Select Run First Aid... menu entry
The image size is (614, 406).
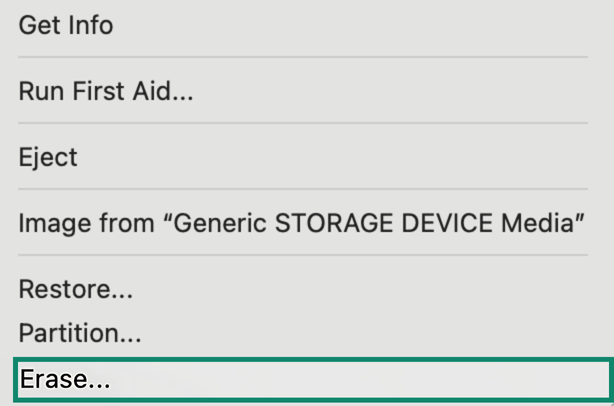click(x=106, y=91)
